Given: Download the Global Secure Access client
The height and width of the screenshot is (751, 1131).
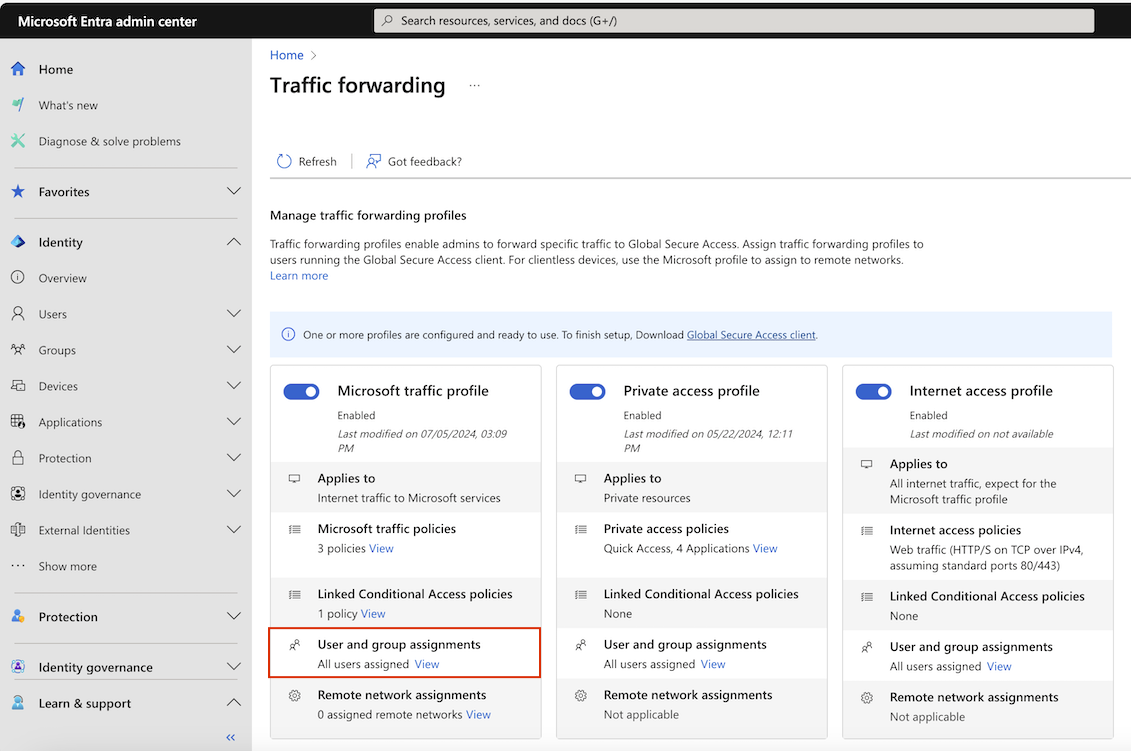Looking at the screenshot, I should (x=750, y=334).
